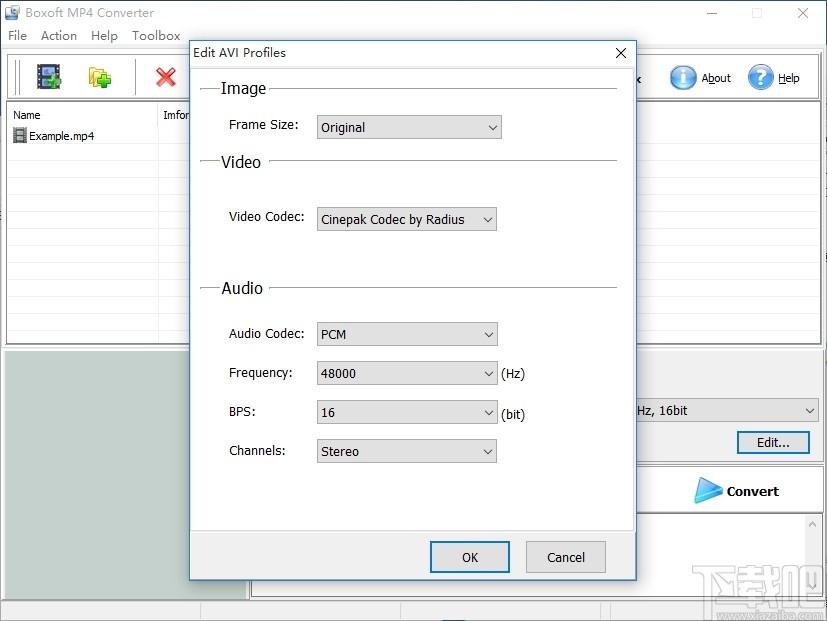Select Example.mp4 in the file list
This screenshot has width=827, height=621.
(61, 136)
